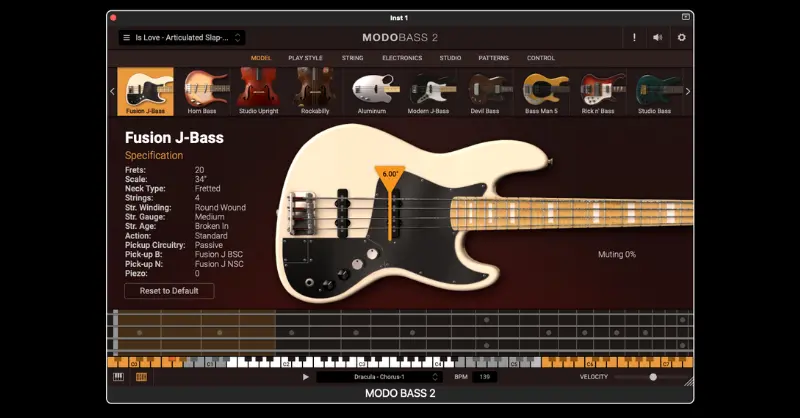Click Reset to Default button

[169, 290]
